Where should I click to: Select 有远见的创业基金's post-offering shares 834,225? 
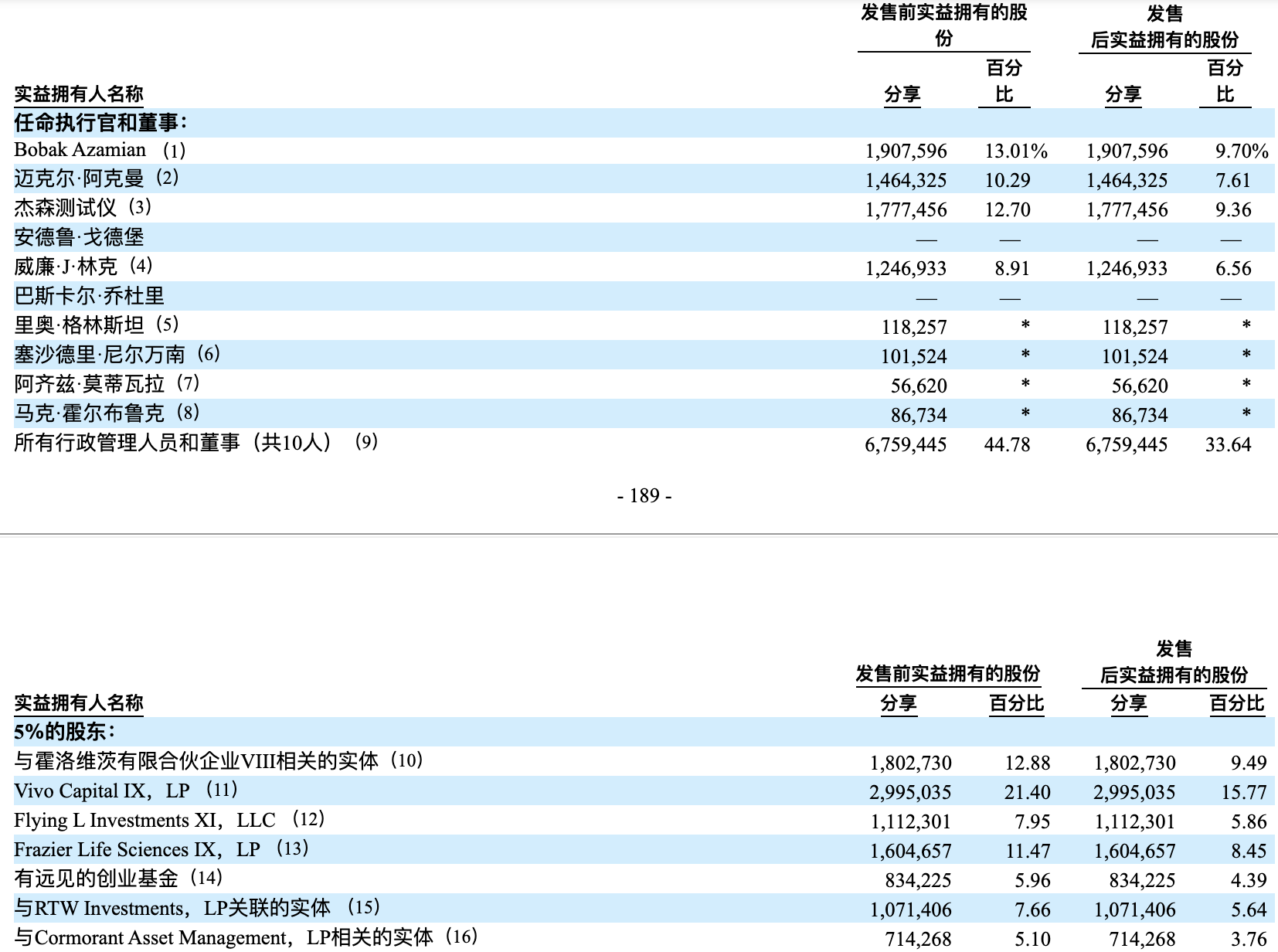point(1142,881)
